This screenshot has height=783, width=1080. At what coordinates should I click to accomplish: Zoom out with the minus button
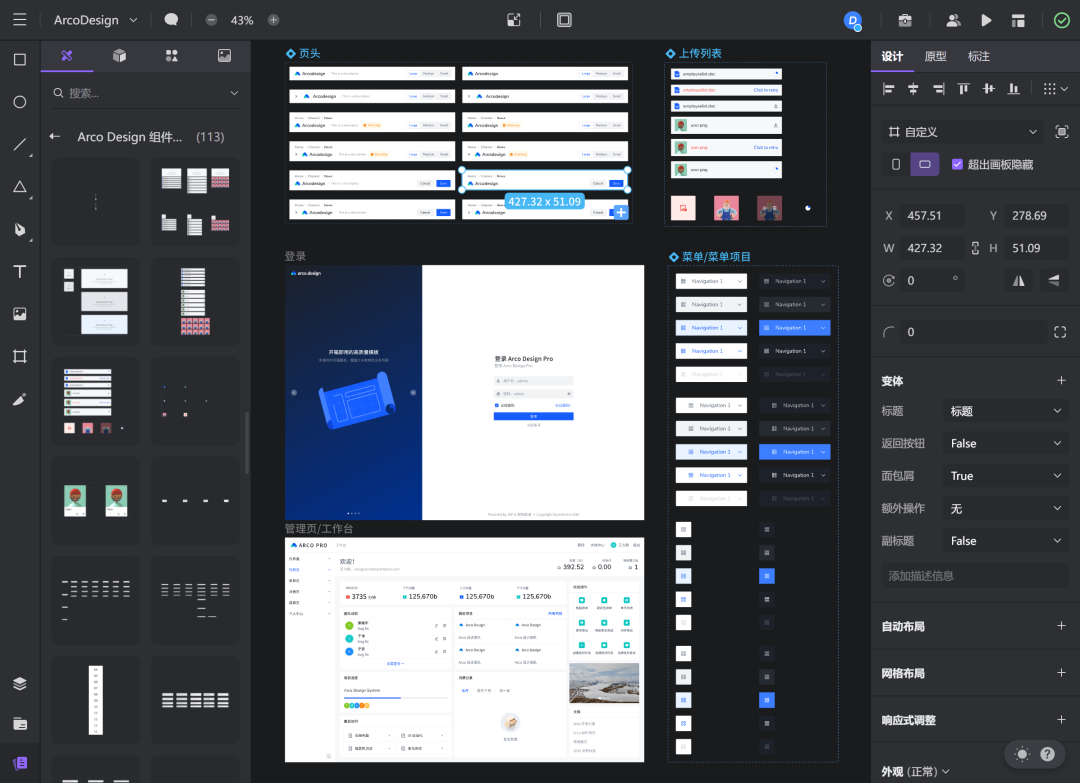pos(211,20)
